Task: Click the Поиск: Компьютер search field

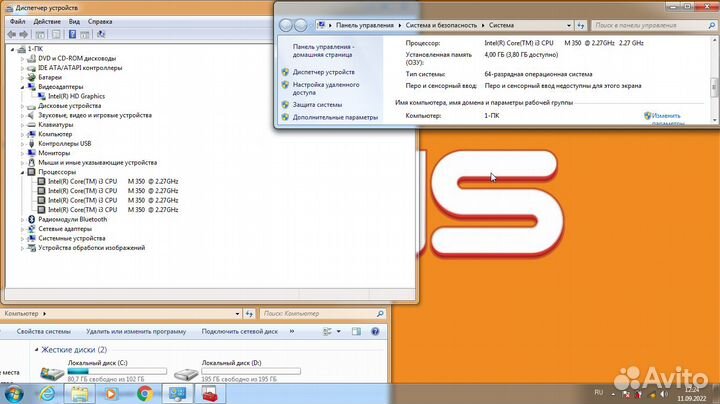Action: click(322, 314)
